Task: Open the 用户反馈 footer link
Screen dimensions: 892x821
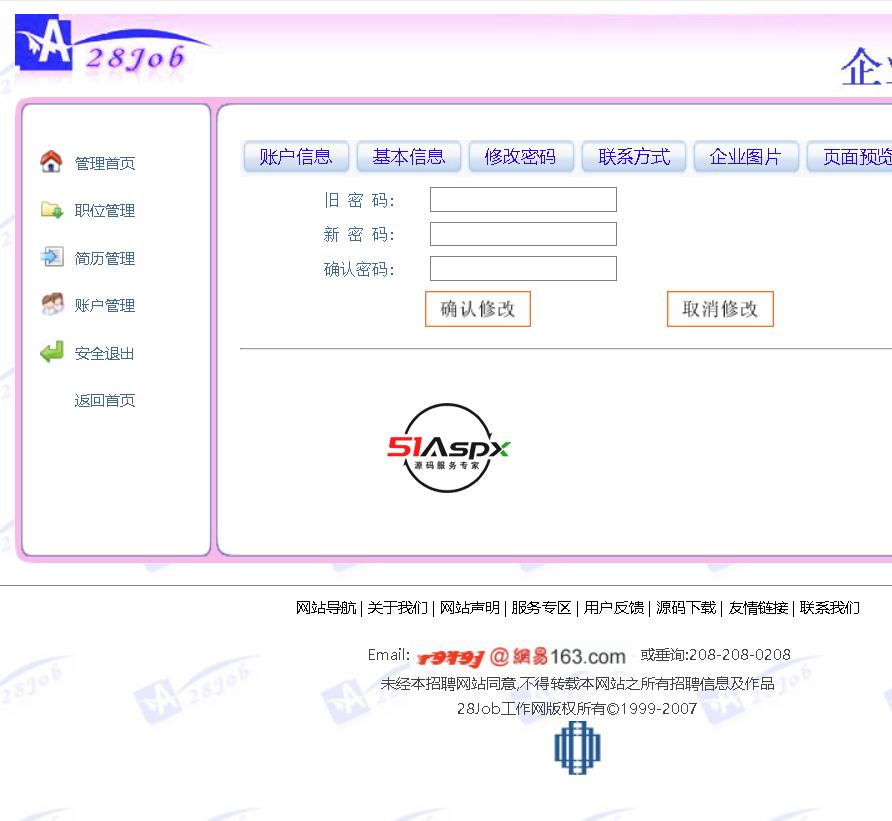Action: click(x=614, y=608)
